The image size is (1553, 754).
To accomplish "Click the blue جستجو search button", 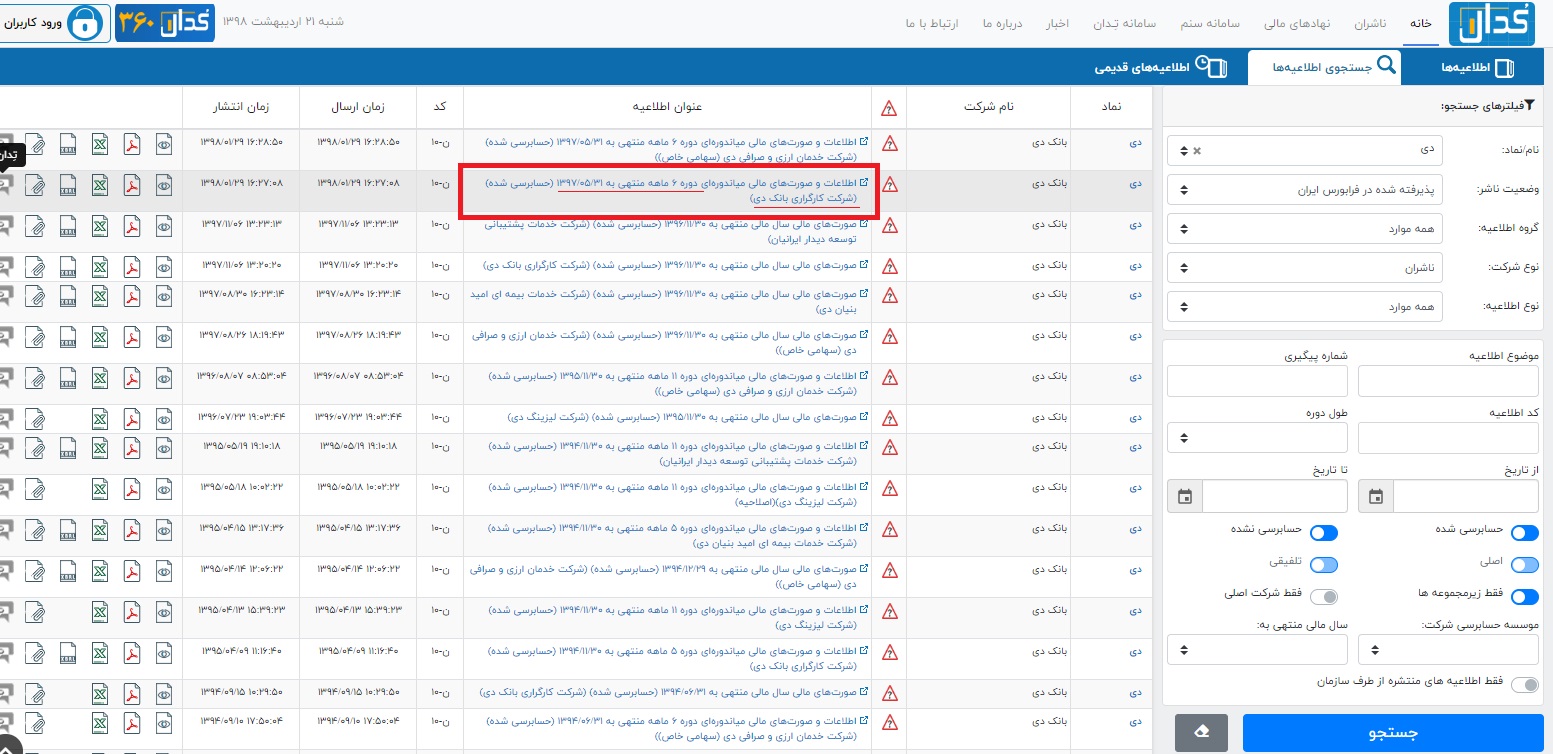I will [x=1392, y=733].
